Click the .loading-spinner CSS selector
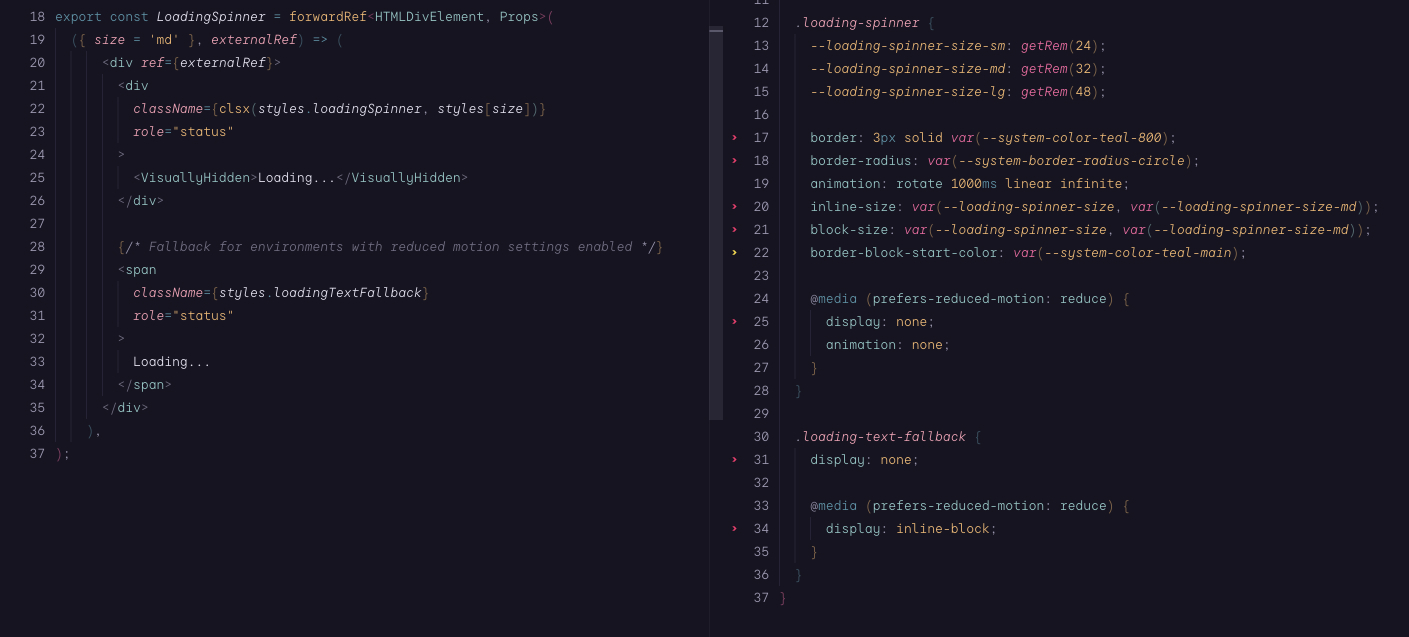The height and width of the screenshot is (637, 1409). pyautogui.click(x=857, y=22)
